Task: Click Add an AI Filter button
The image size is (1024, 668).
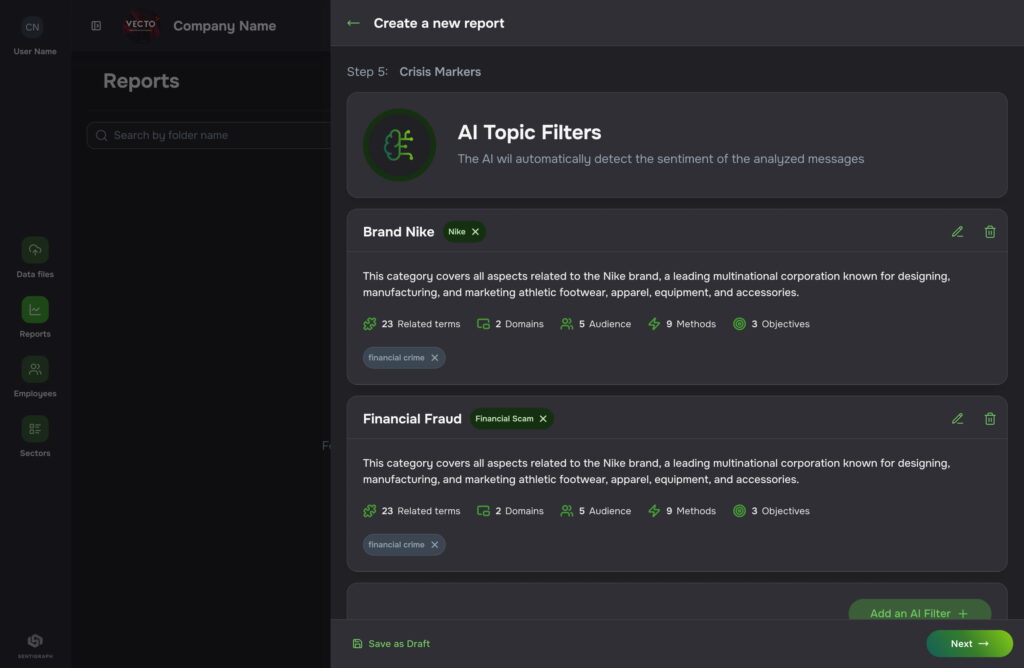Action: [918, 612]
